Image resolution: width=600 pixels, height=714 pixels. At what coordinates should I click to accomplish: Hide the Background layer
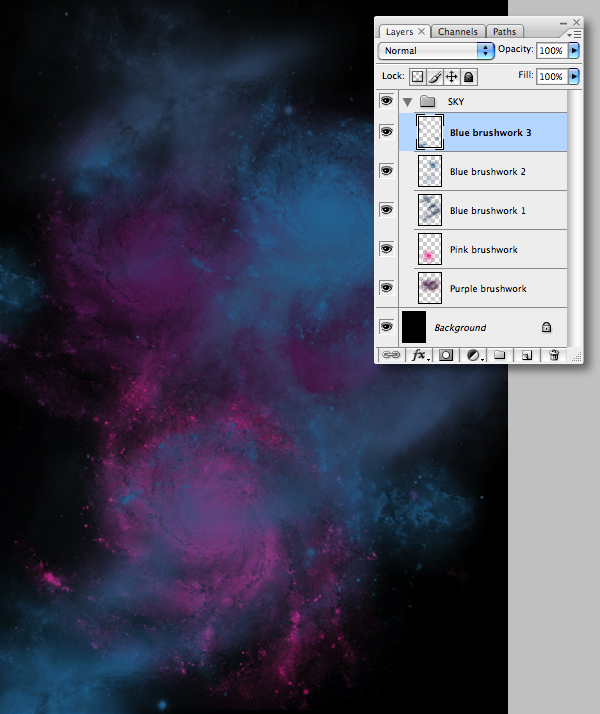386,327
